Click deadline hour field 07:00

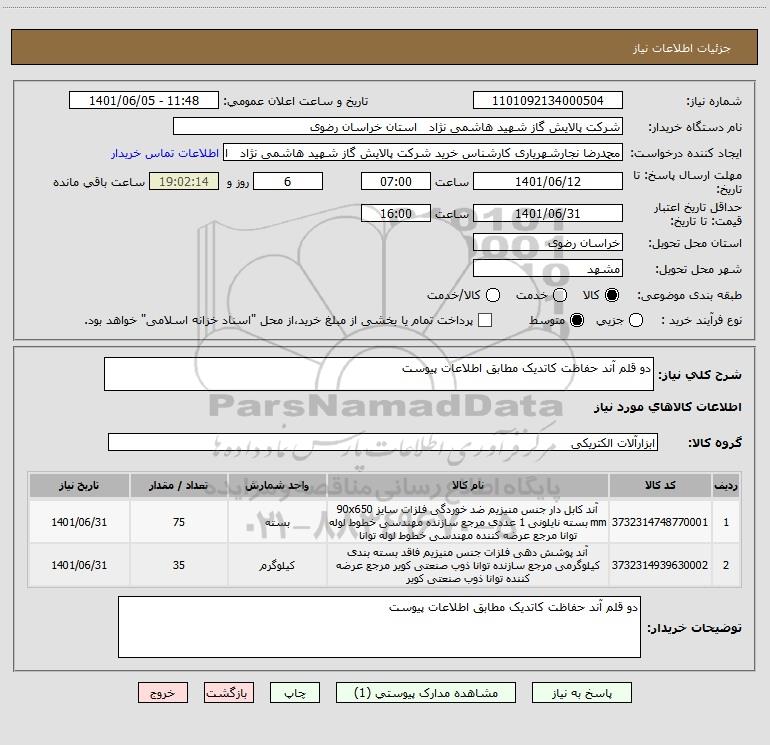(396, 181)
